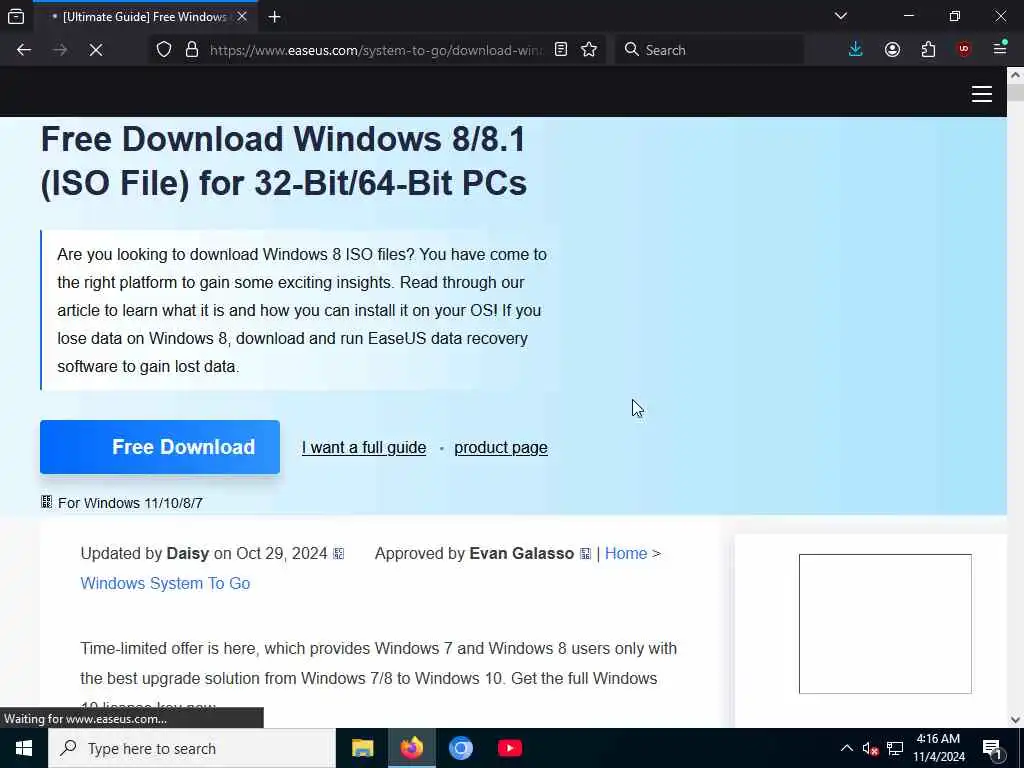Open the downloads panel

click(x=856, y=50)
